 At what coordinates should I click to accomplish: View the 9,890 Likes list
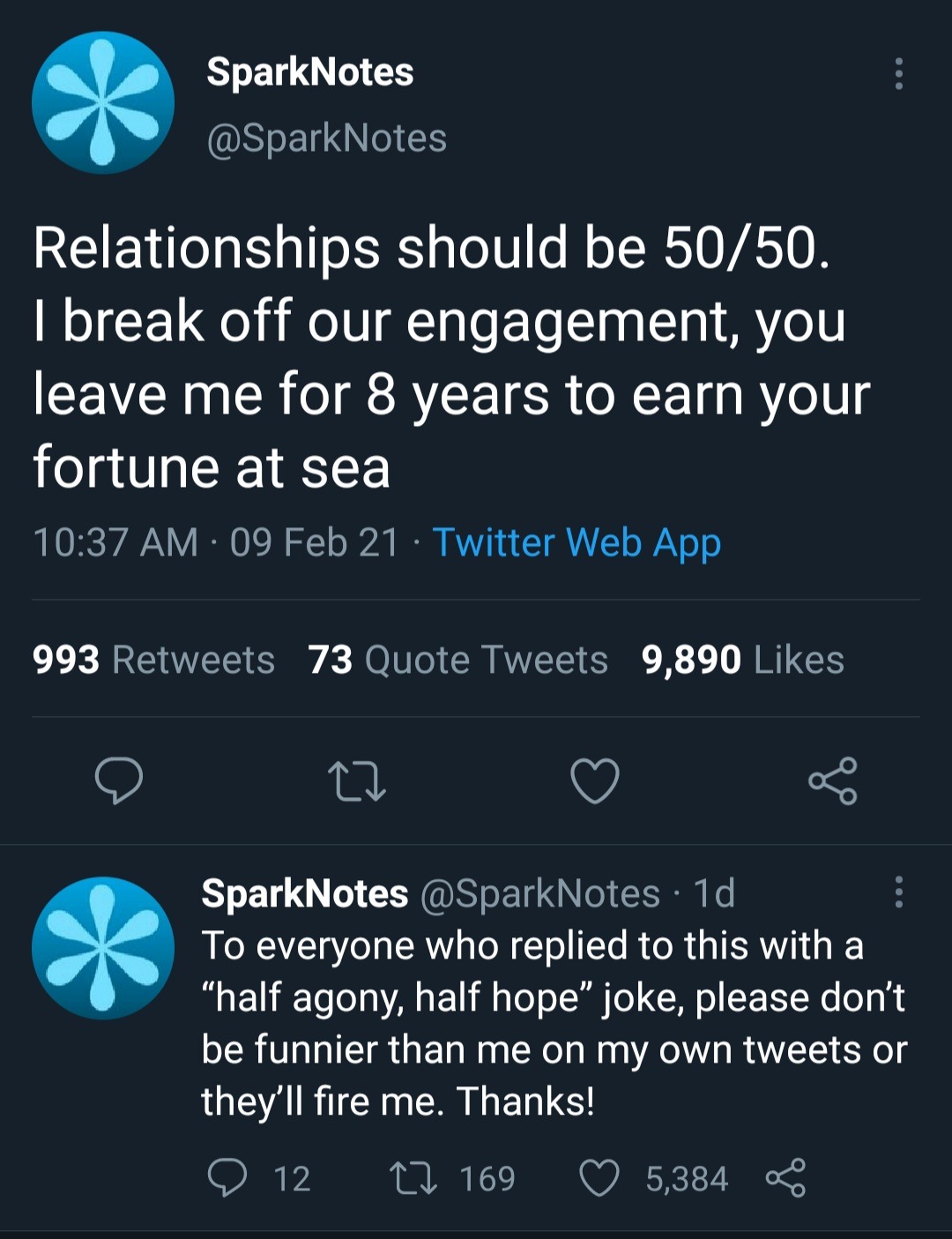point(742,660)
